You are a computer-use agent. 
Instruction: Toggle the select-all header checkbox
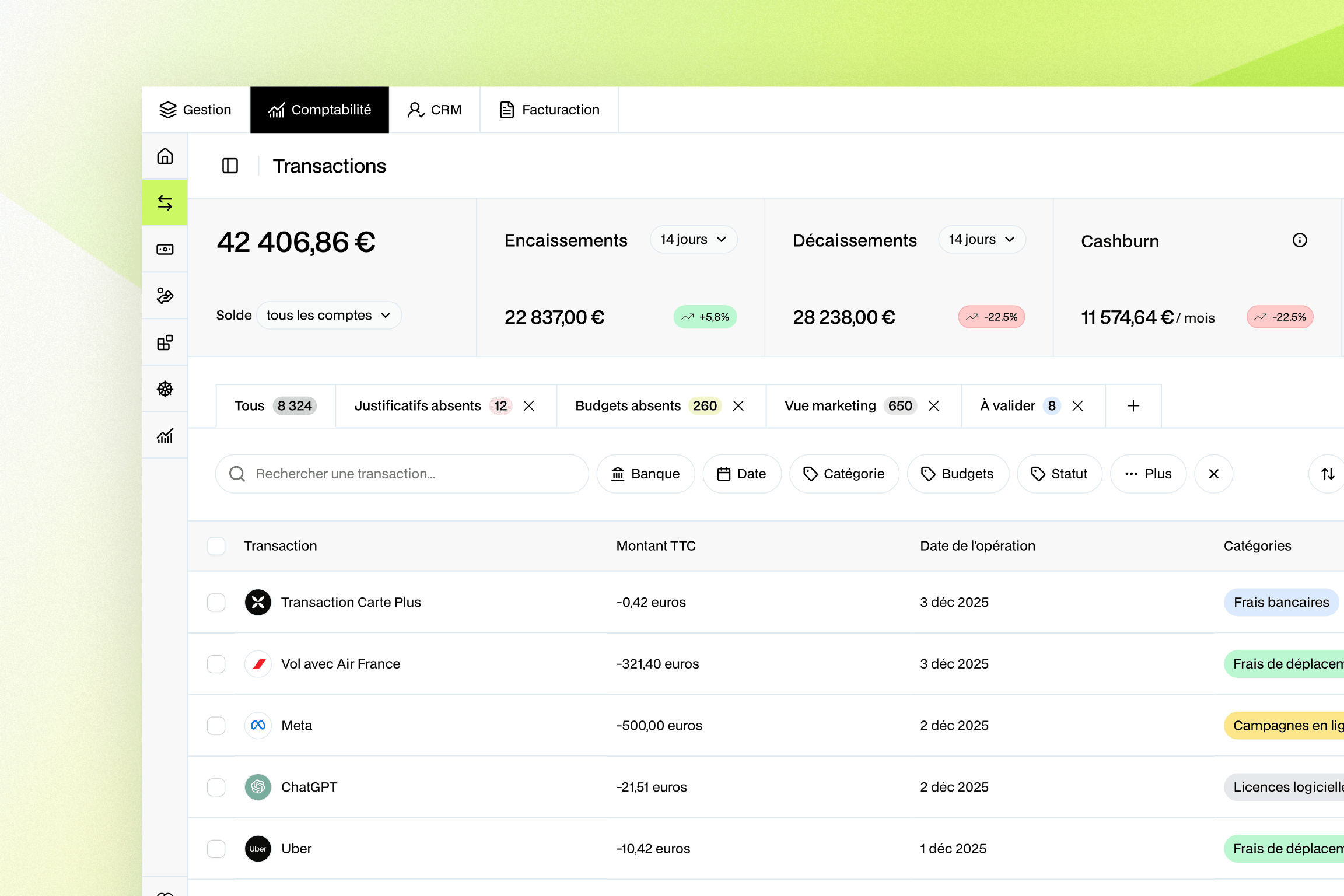pyautogui.click(x=216, y=546)
